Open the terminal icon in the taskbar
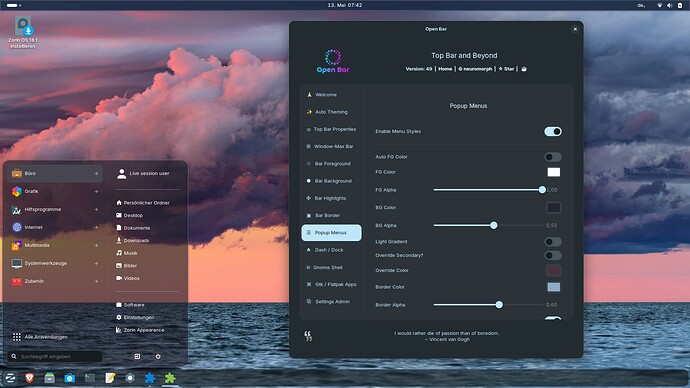The height and width of the screenshot is (388, 690). point(90,377)
